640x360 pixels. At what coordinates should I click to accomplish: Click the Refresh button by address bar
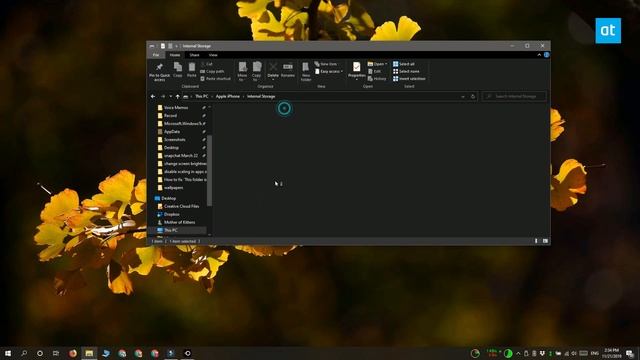click(473, 97)
